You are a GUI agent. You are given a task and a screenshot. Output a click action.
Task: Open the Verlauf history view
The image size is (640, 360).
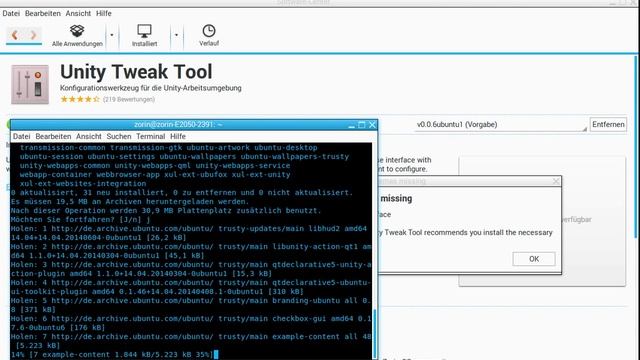tap(209, 36)
